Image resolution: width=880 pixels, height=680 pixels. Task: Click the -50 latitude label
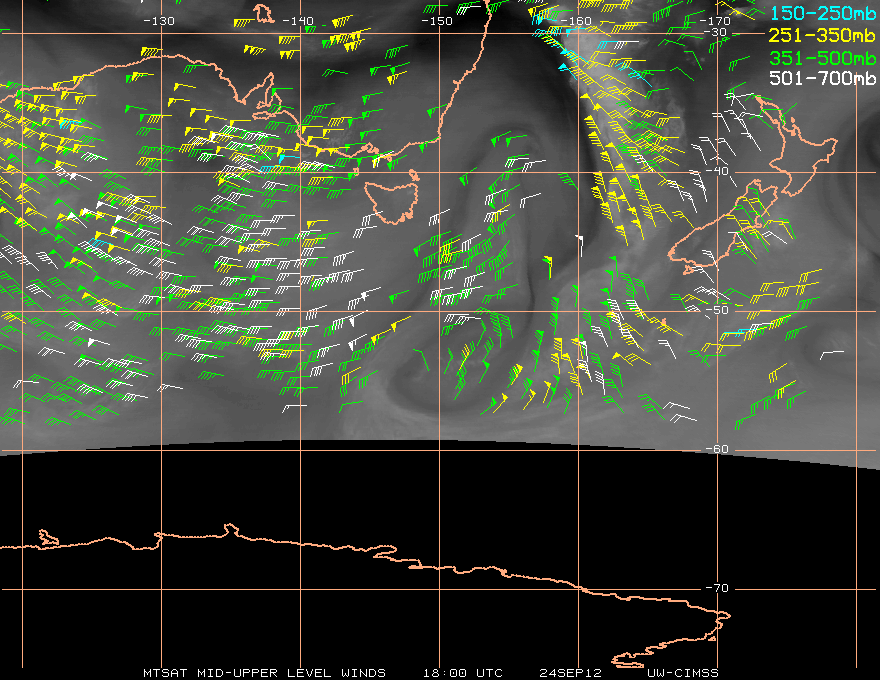(716, 310)
